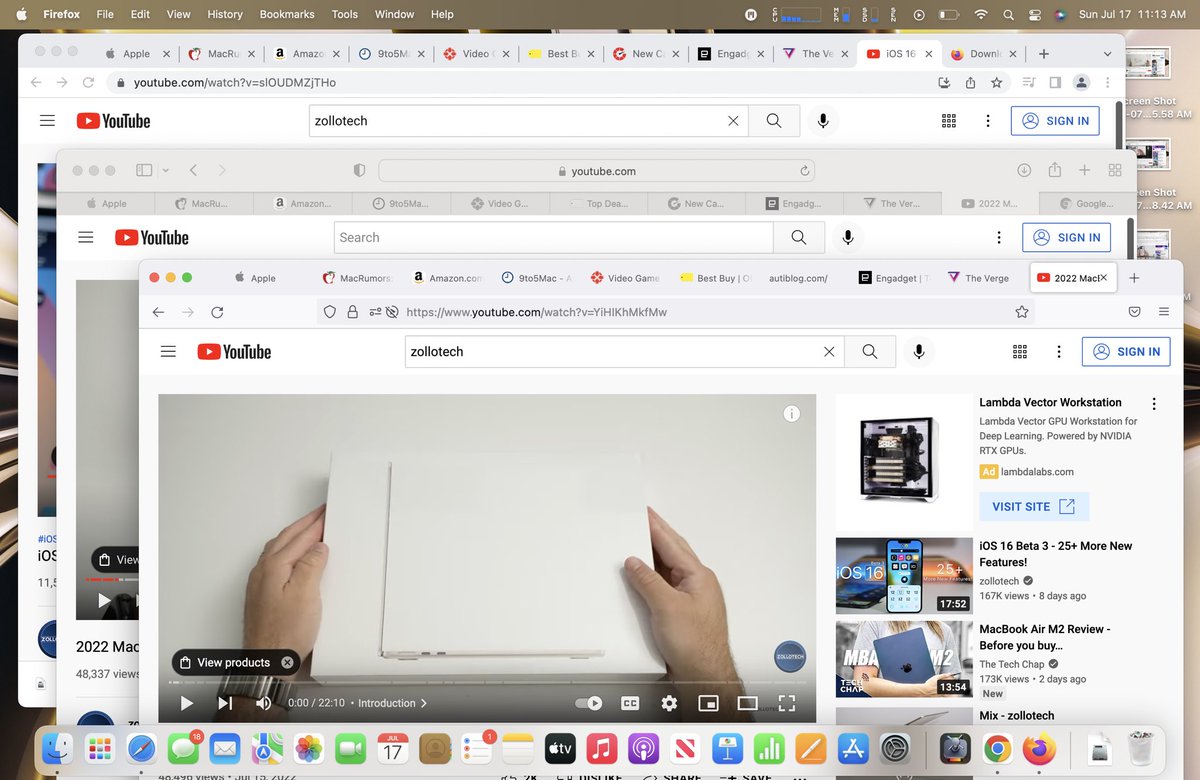
Task: Open Chrome media controls icon
Action: [1029, 83]
